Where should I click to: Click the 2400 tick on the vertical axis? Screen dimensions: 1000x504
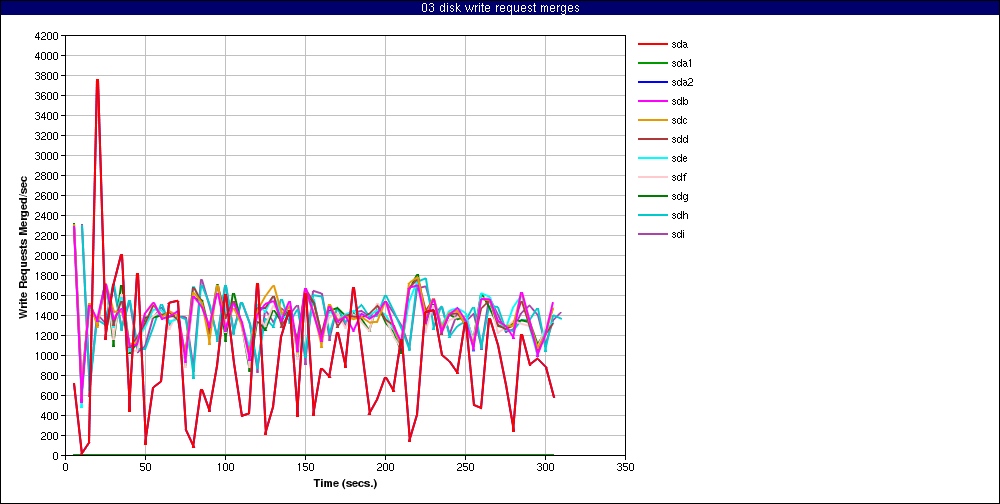(48, 216)
